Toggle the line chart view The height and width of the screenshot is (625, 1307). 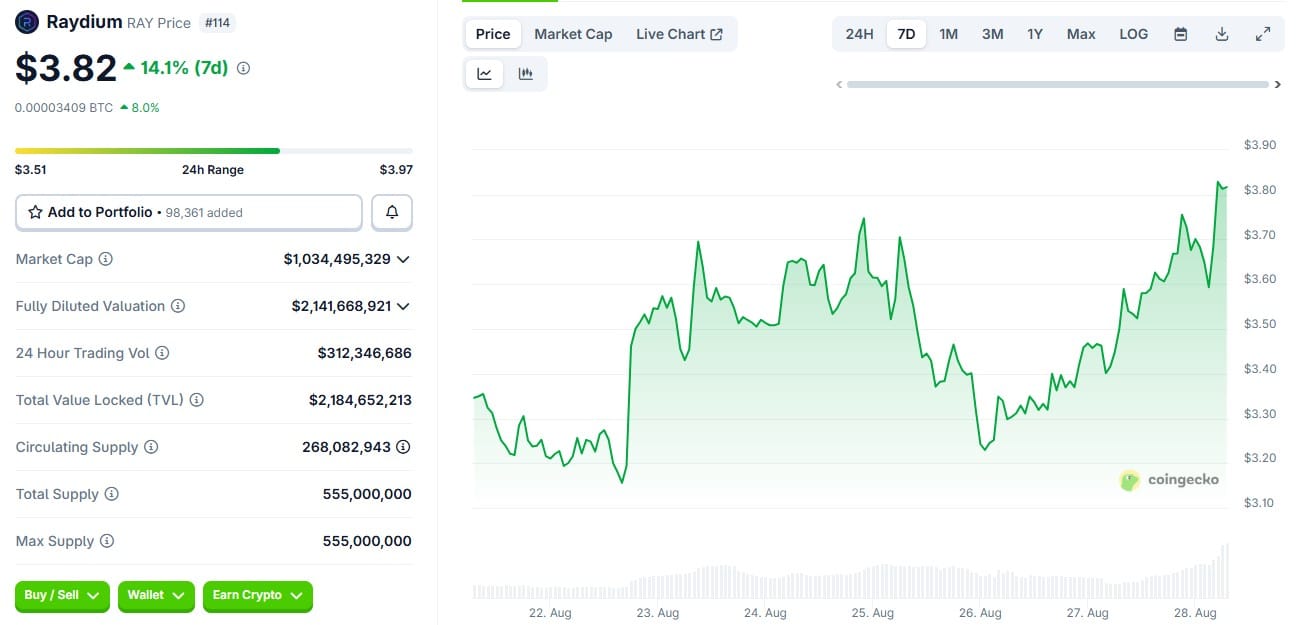[x=484, y=73]
